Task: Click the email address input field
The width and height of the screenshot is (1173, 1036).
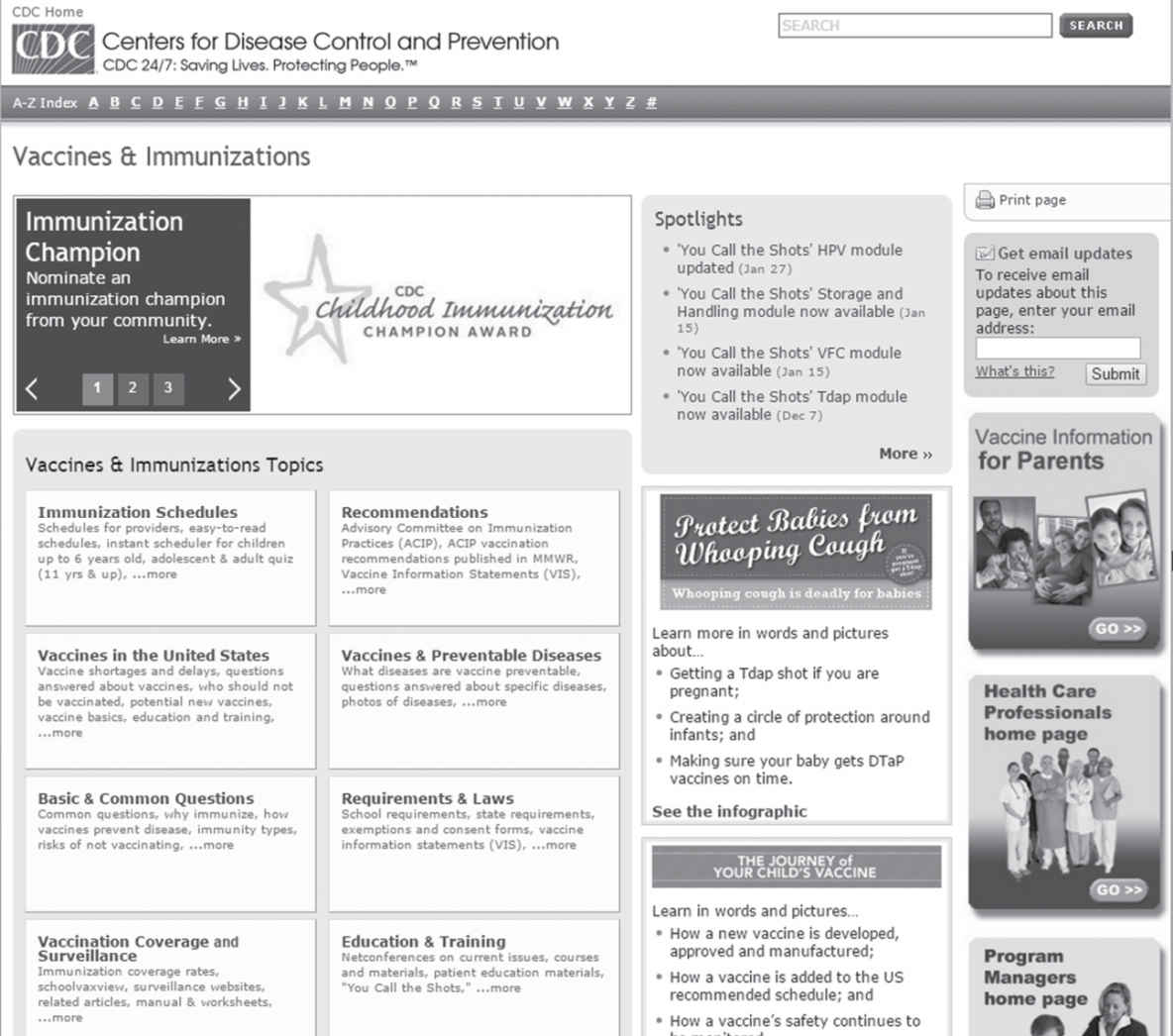Action: coord(1058,348)
